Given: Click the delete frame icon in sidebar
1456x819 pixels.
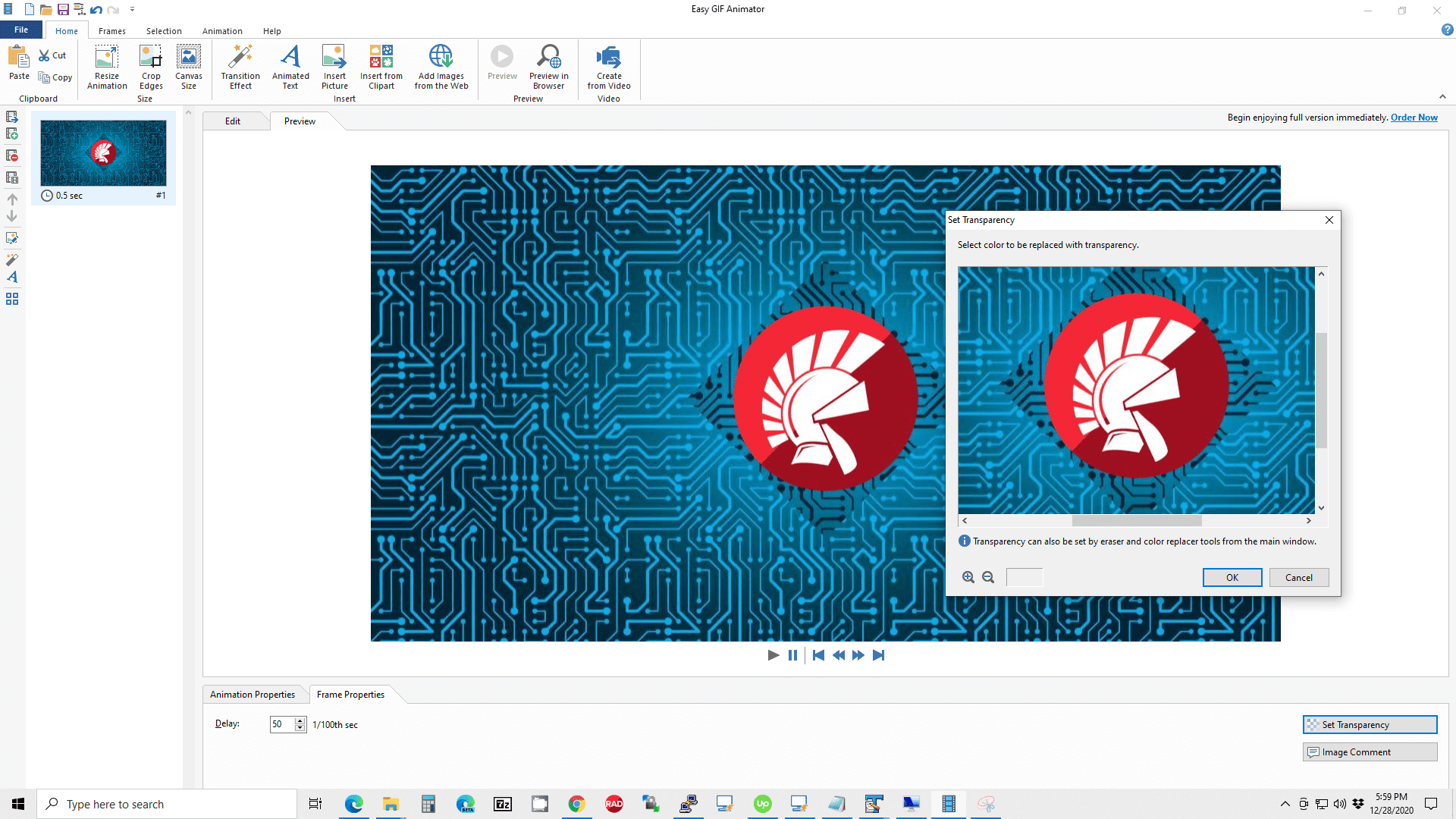Looking at the screenshot, I should click(12, 155).
